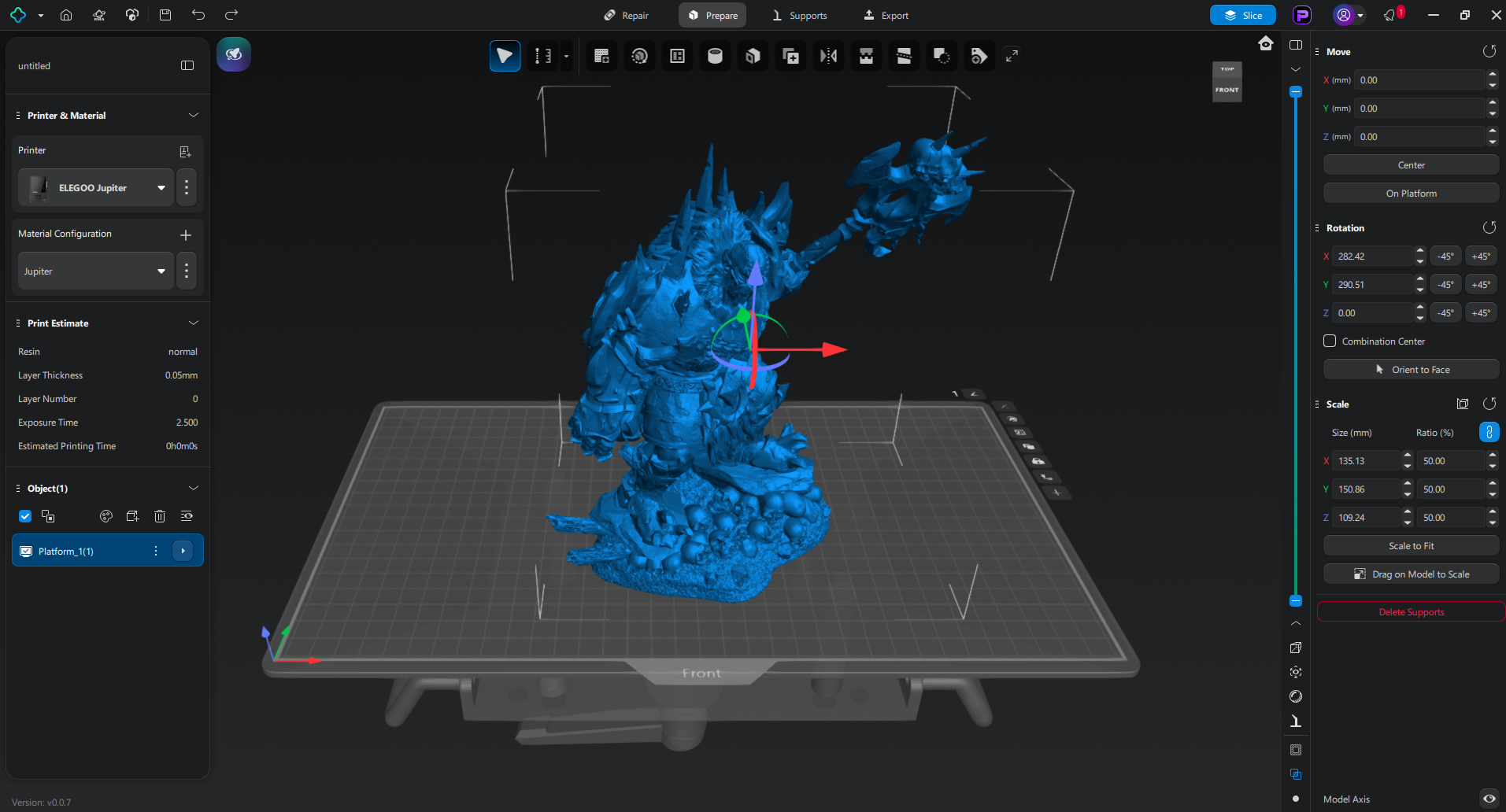This screenshot has height=812, width=1506.
Task: Delete selected object with trash icon
Action: pyautogui.click(x=160, y=516)
